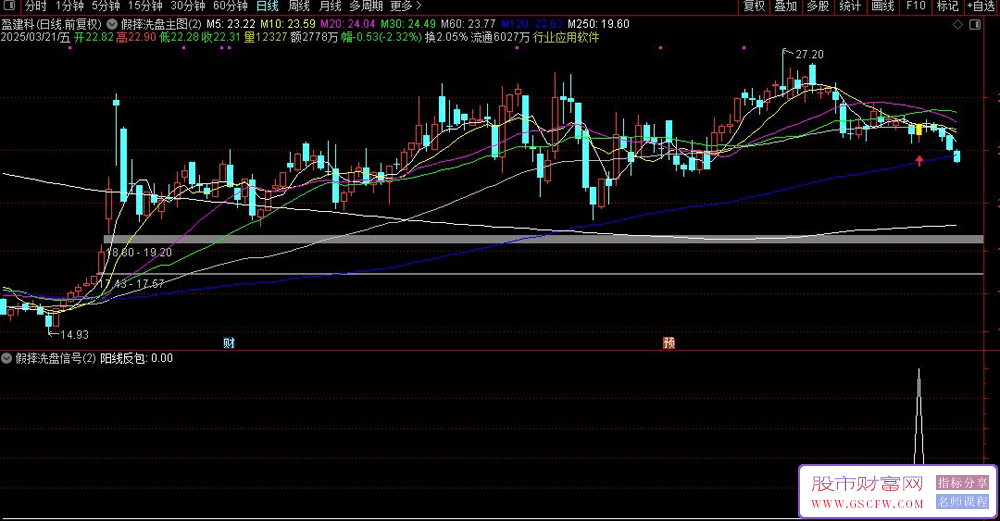Click the red arrow buy signal
Screen dimensions: 1000x521
click(919, 161)
